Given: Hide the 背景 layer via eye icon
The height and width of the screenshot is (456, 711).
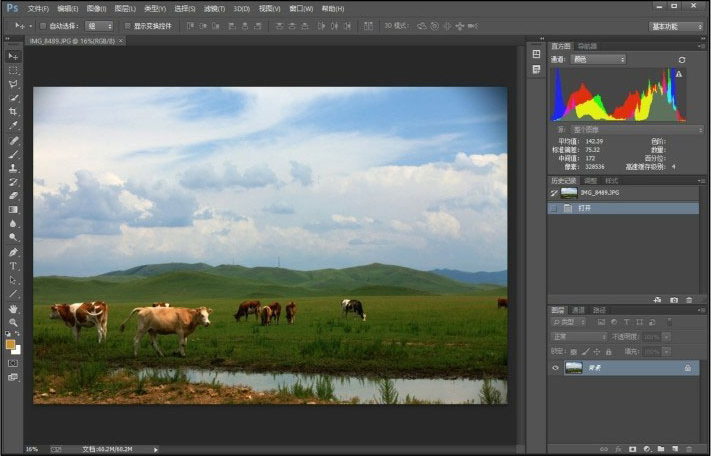Looking at the screenshot, I should coord(556,368).
